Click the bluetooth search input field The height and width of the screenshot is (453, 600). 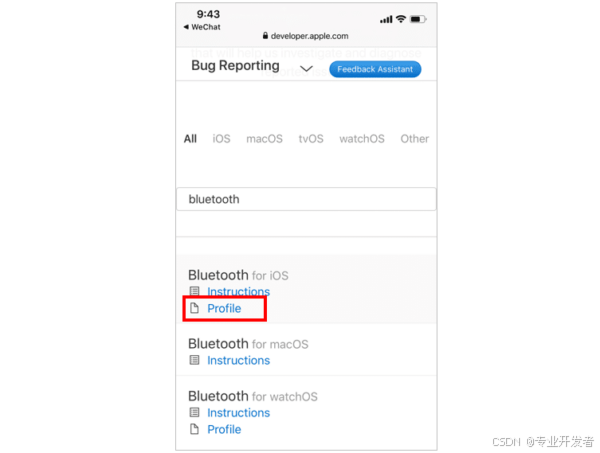[x=306, y=199]
